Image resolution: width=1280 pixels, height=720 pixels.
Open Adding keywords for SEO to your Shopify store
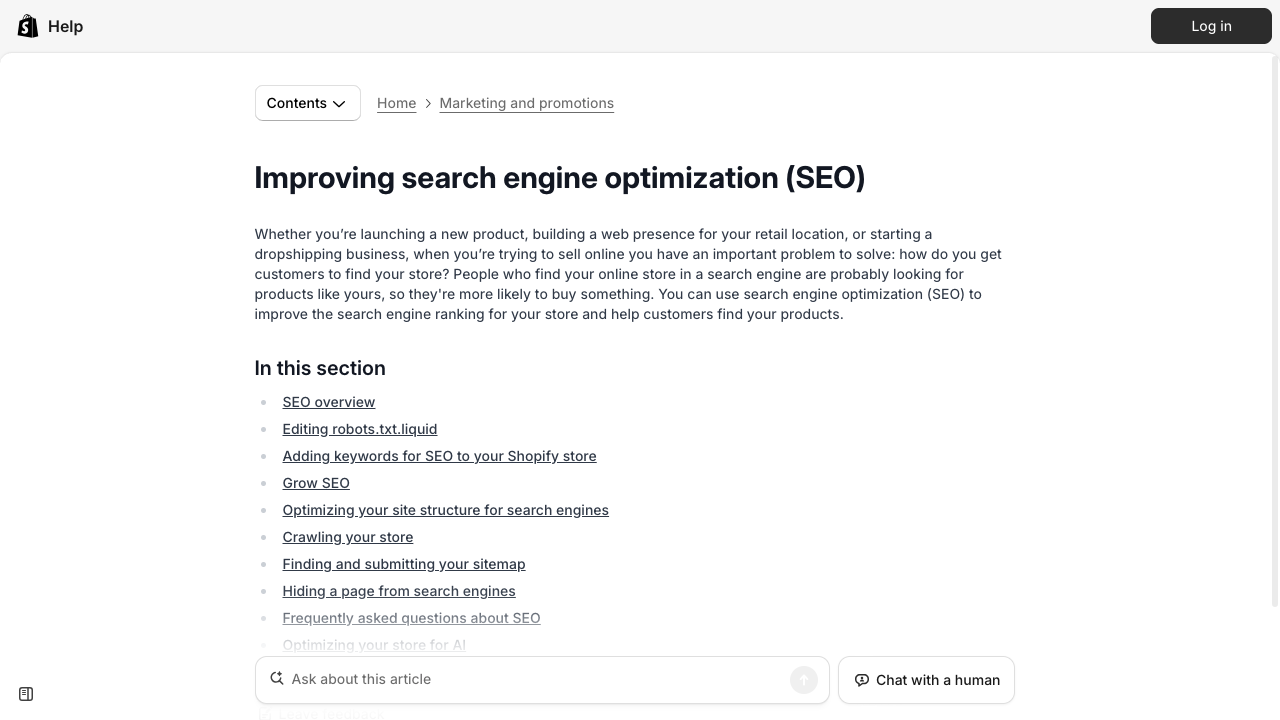pyautogui.click(x=439, y=456)
